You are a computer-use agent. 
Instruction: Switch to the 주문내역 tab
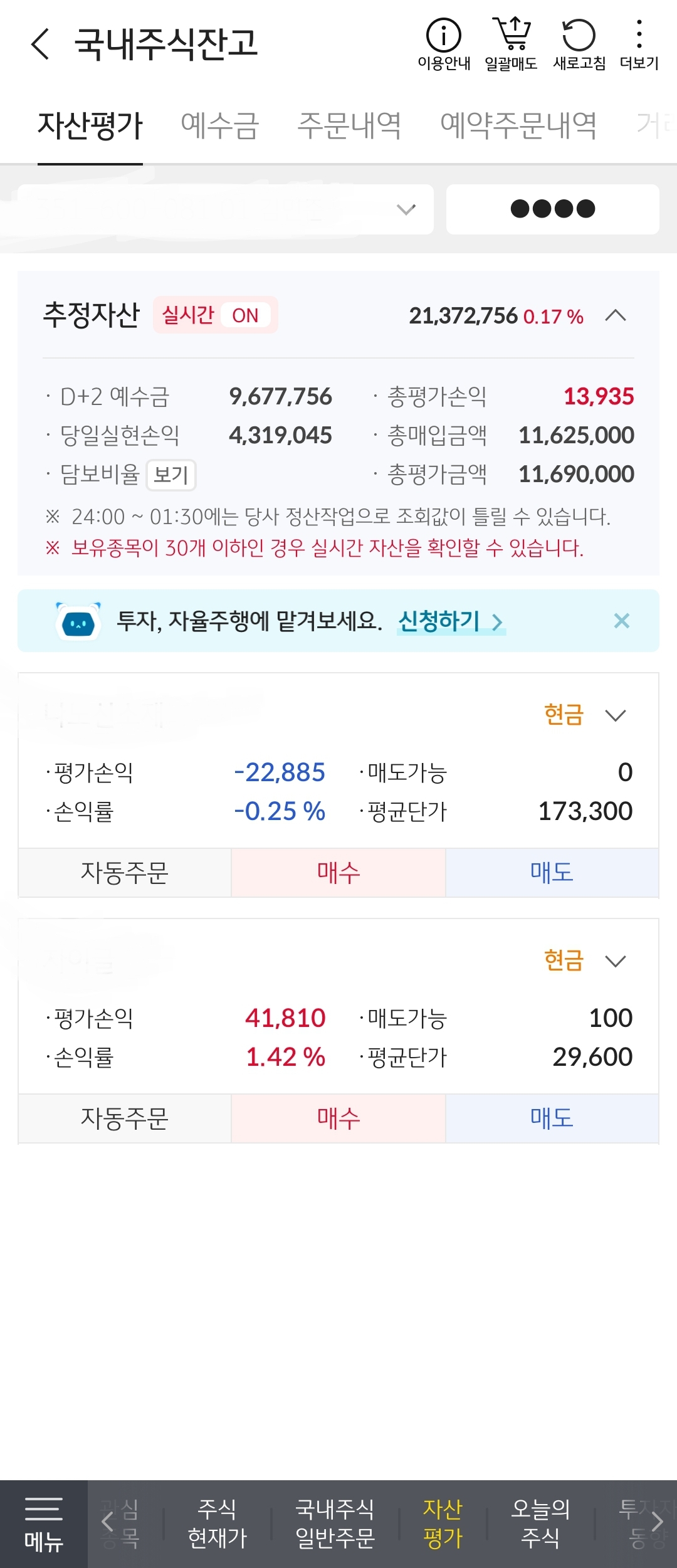click(349, 125)
